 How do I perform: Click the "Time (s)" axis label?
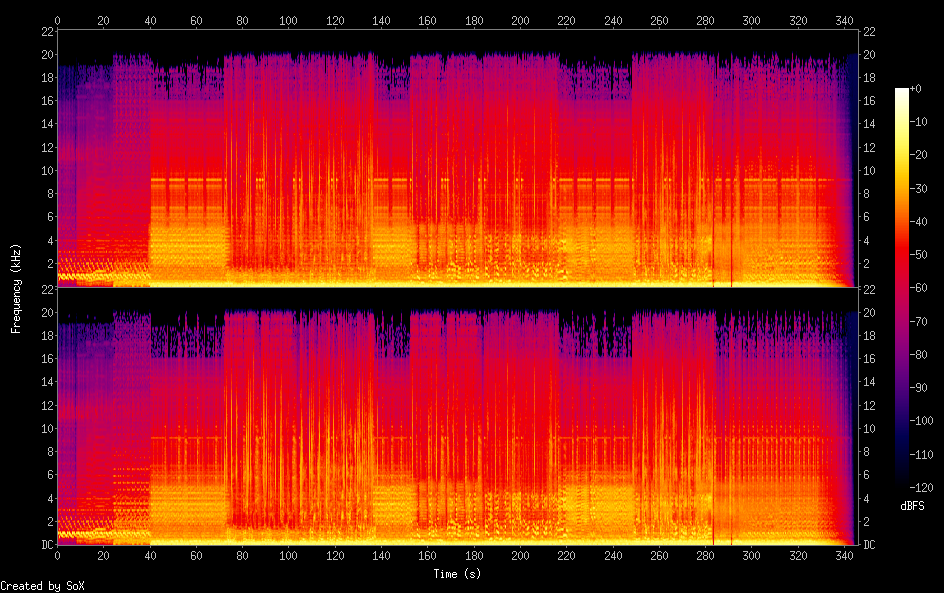[x=458, y=574]
